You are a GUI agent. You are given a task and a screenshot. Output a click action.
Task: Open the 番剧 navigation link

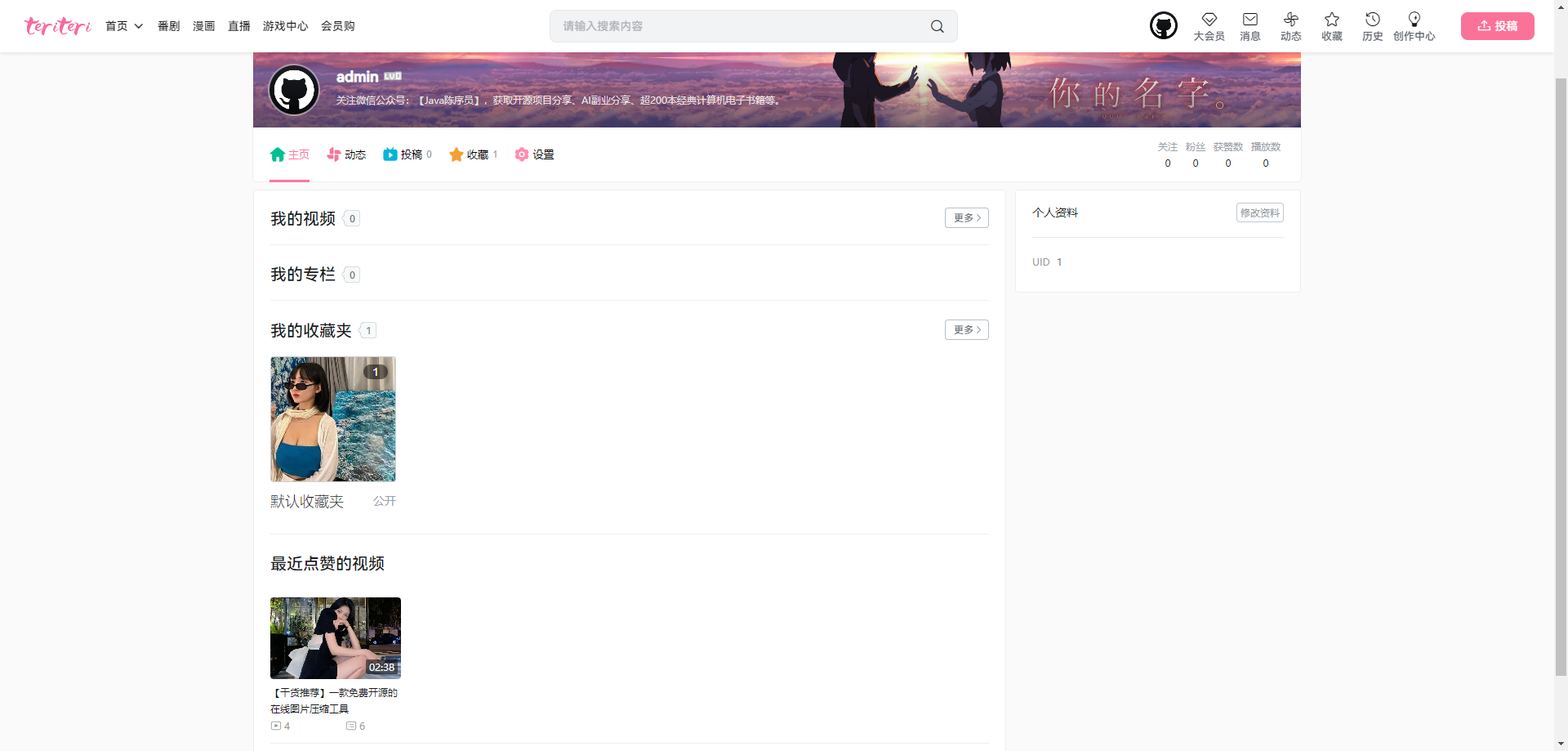click(x=168, y=26)
